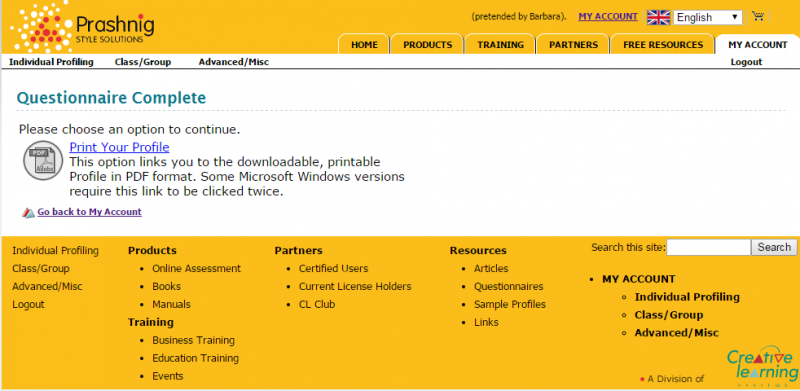Click the Print Your Profile link

point(119,147)
